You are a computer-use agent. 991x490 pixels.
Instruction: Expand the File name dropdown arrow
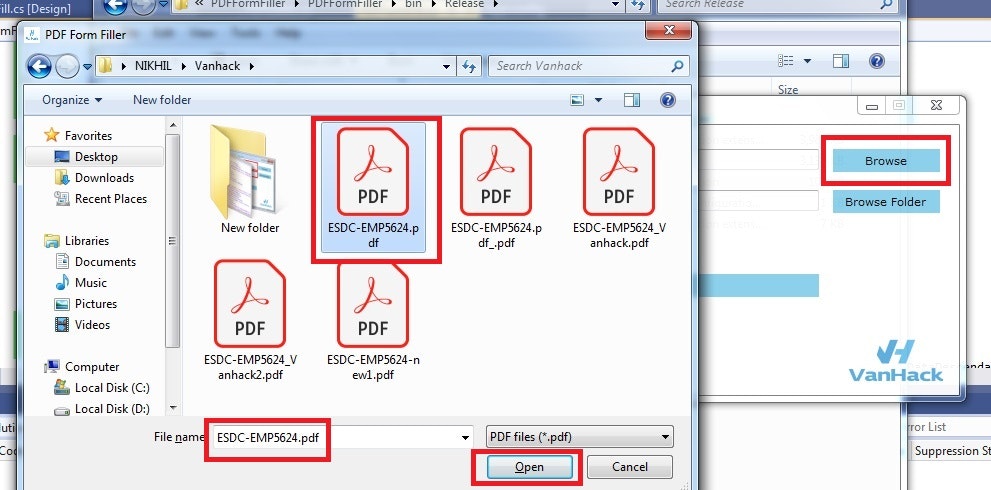tap(466, 438)
